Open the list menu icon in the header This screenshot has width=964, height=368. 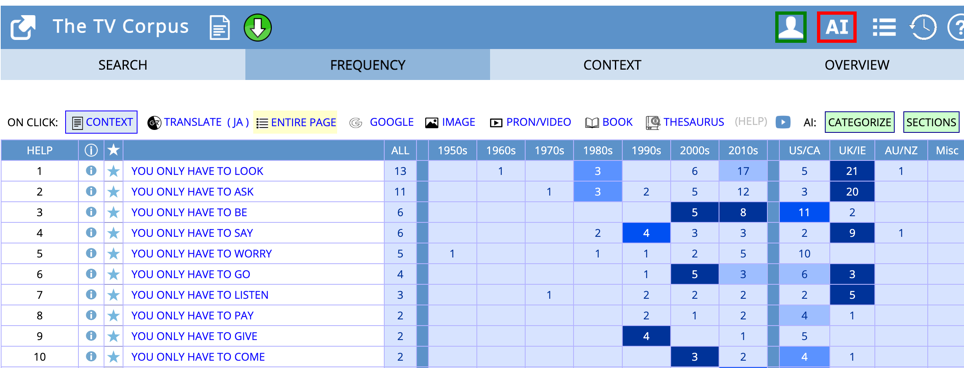884,28
